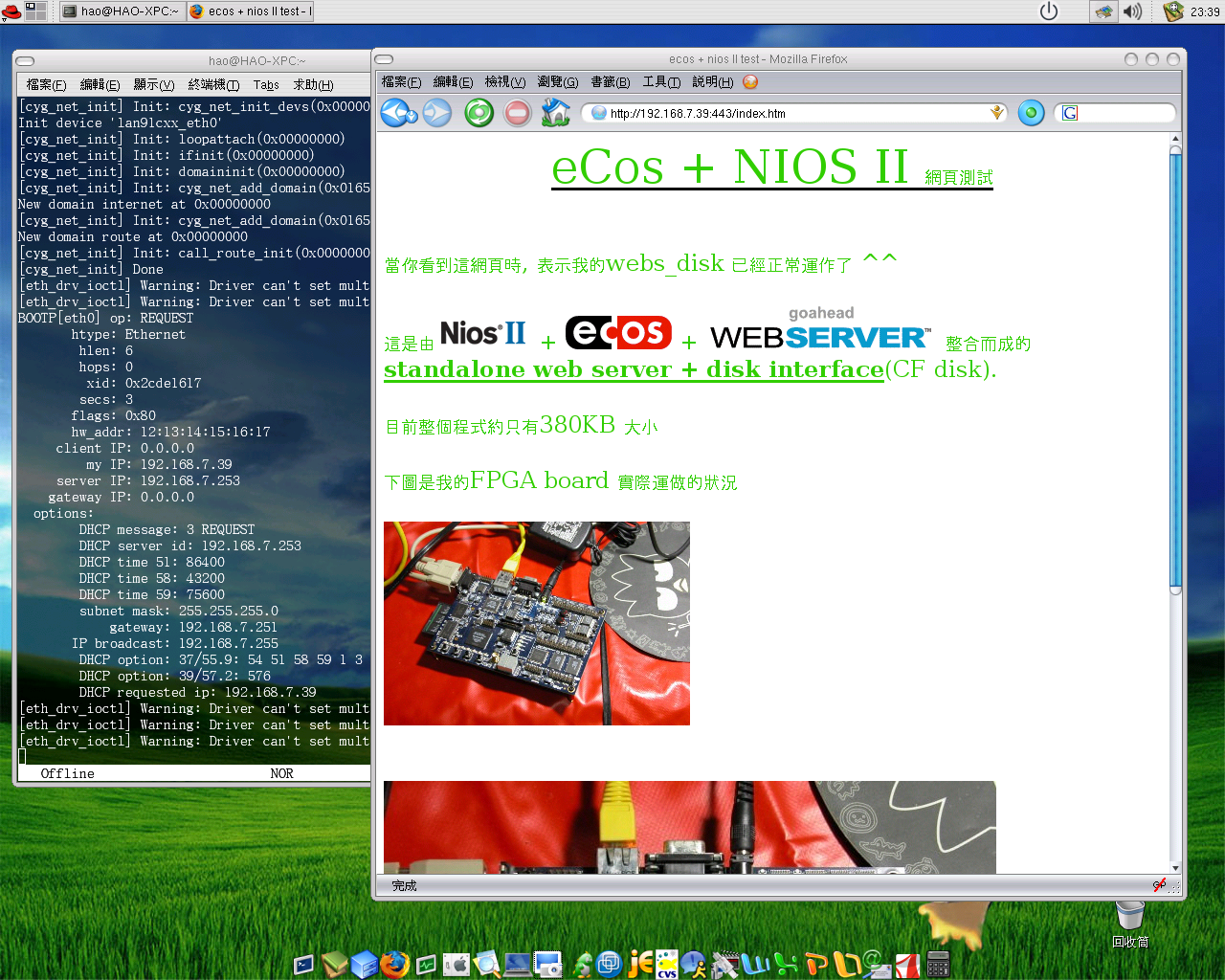Click the eCos + NIOS II heading link
The image size is (1225, 980).
[772, 167]
